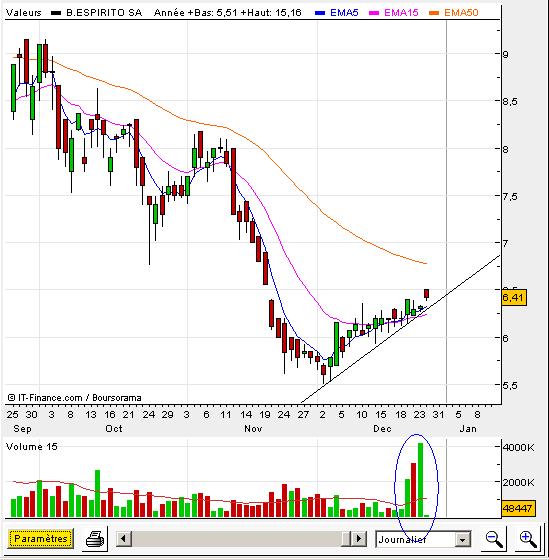Click the Sep month label

[x=22, y=428]
